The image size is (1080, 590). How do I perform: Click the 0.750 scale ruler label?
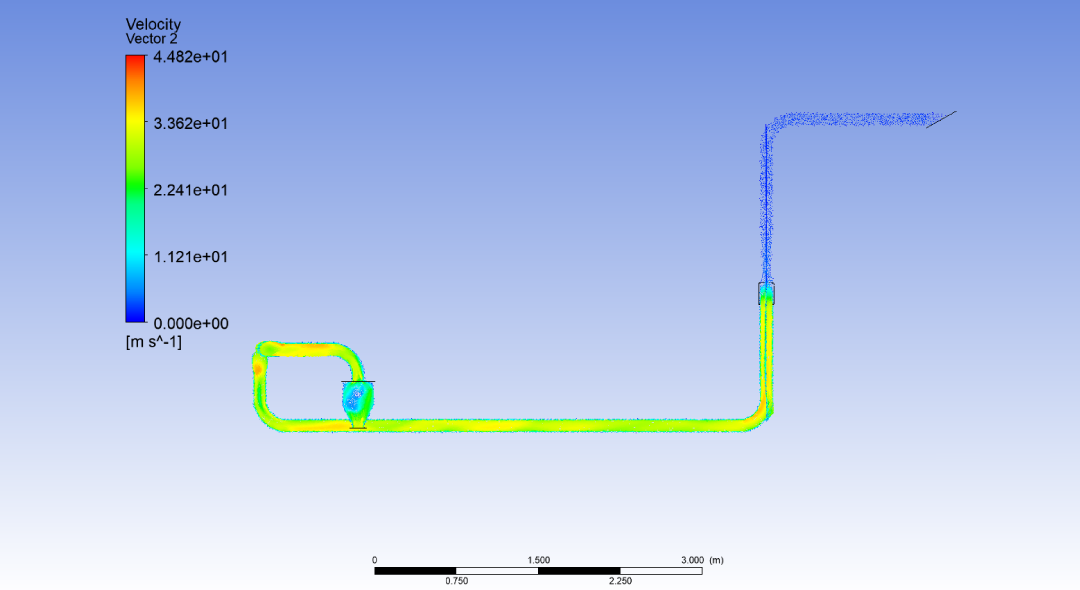click(x=456, y=581)
